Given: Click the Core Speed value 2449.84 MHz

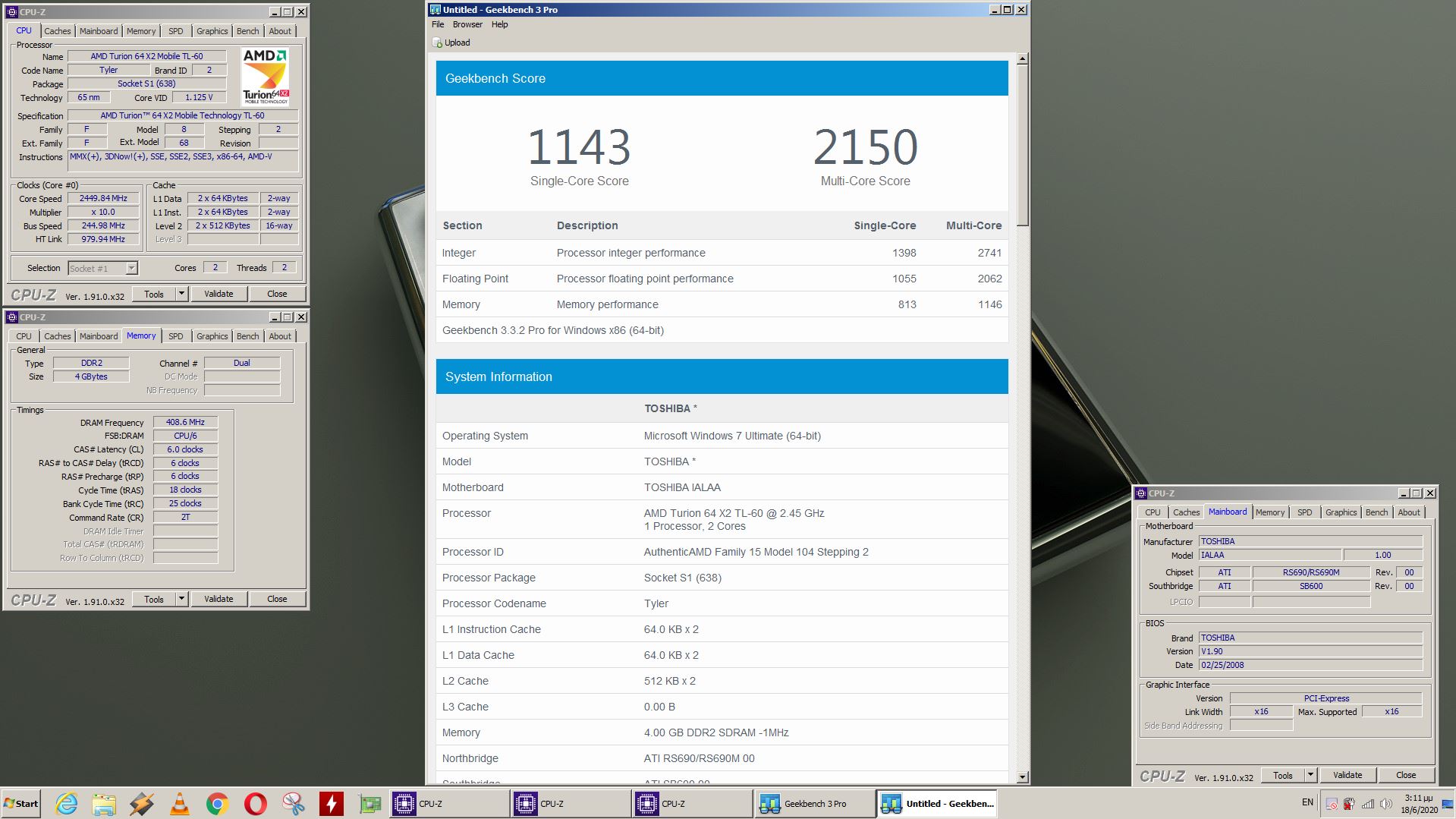Looking at the screenshot, I should (x=103, y=198).
